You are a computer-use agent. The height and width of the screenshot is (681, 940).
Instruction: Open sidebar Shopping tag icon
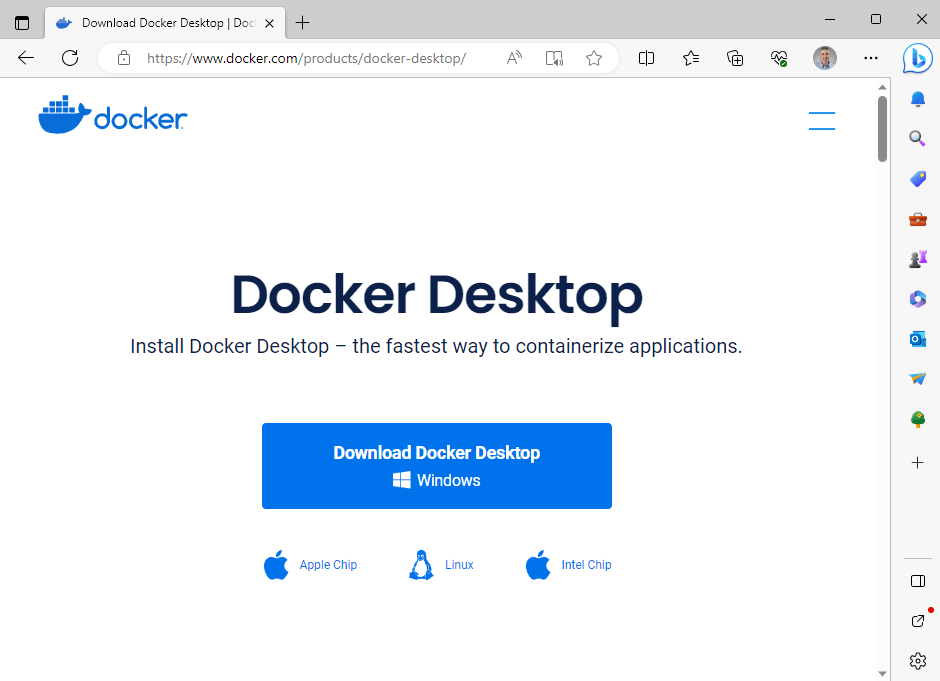pos(917,179)
